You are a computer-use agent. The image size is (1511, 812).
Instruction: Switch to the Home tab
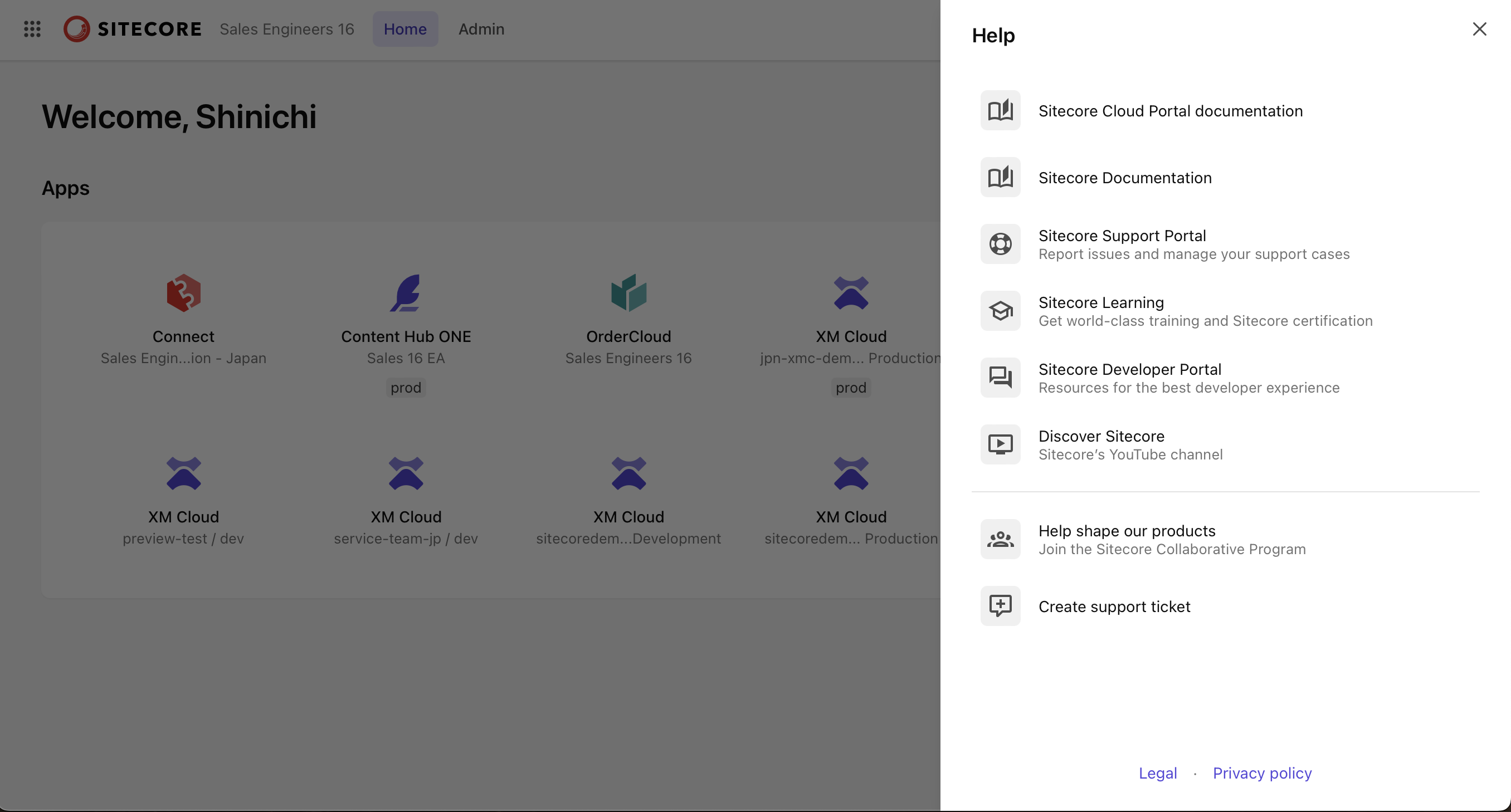pyautogui.click(x=405, y=29)
